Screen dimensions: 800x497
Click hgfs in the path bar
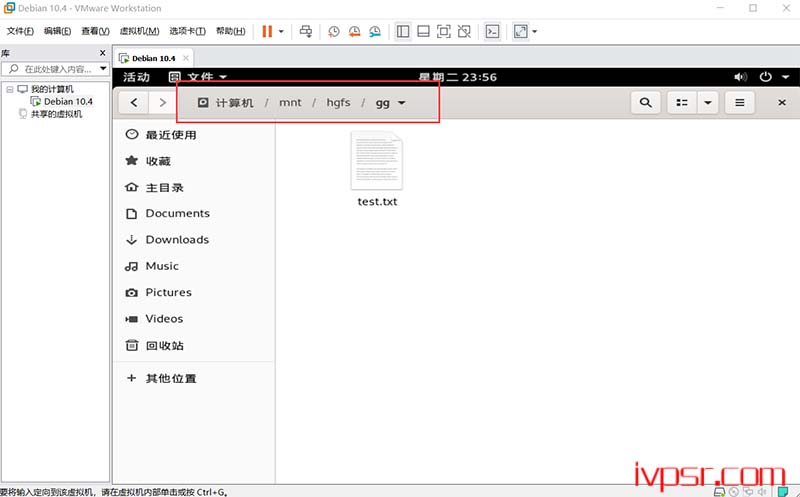pyautogui.click(x=338, y=103)
